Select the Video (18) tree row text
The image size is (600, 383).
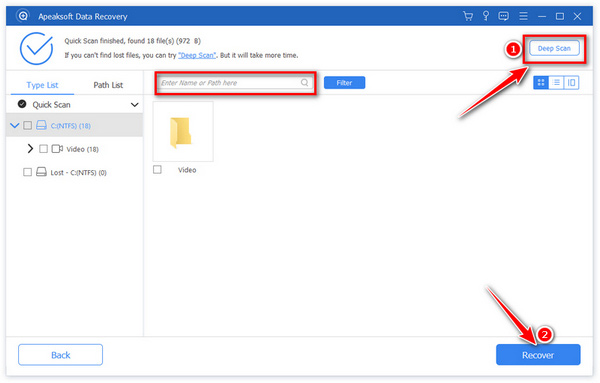(x=82, y=149)
